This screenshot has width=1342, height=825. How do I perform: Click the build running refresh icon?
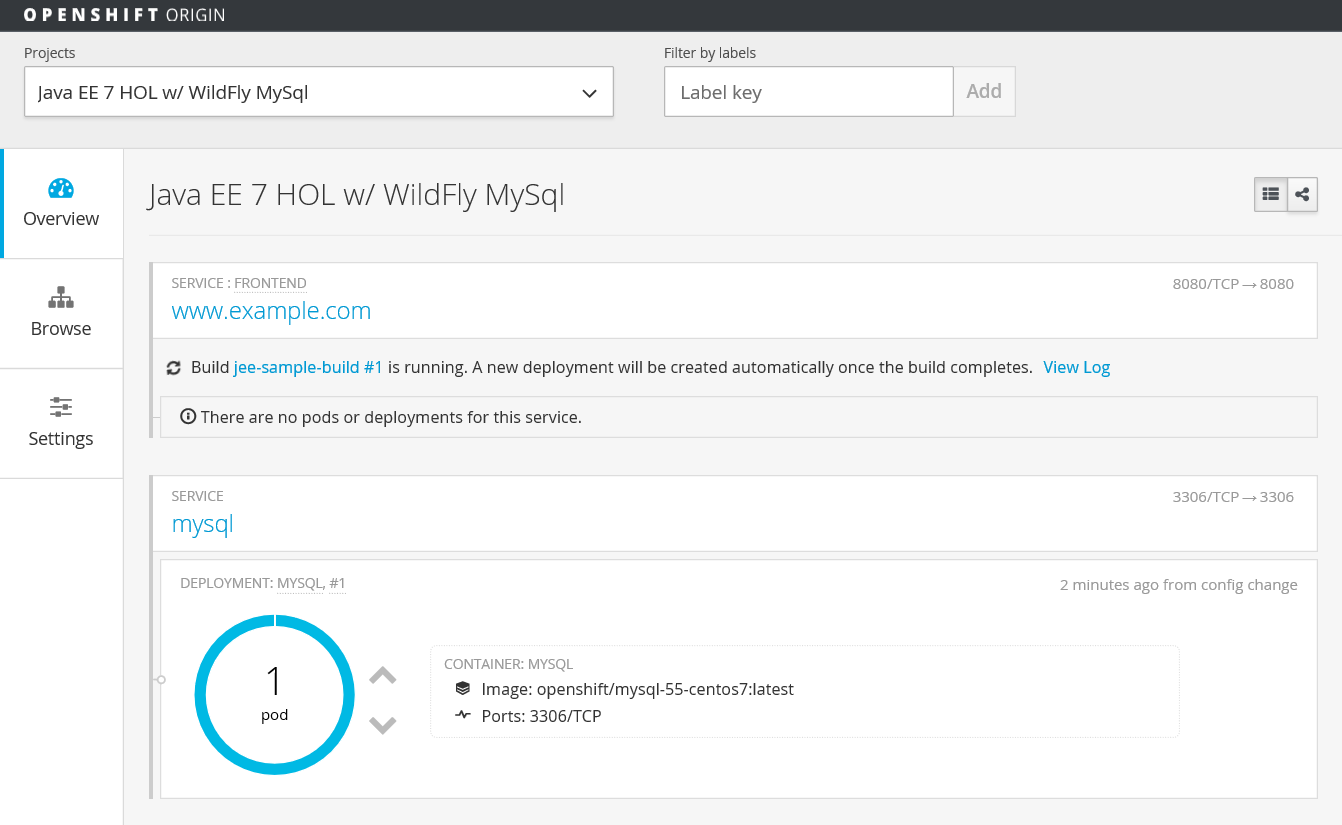click(173, 367)
